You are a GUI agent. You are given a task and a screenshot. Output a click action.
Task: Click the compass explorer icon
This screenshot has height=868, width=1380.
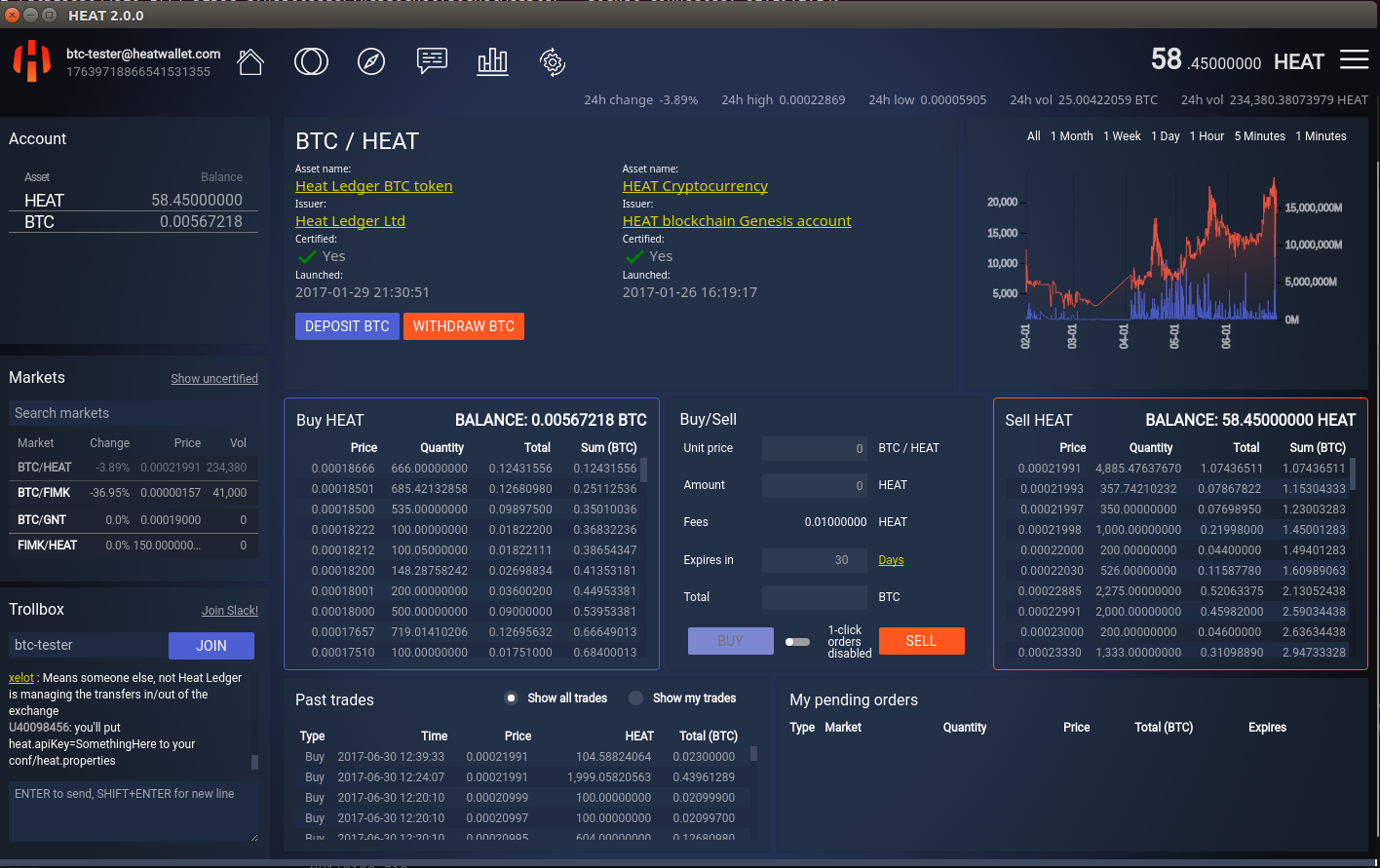(x=371, y=62)
